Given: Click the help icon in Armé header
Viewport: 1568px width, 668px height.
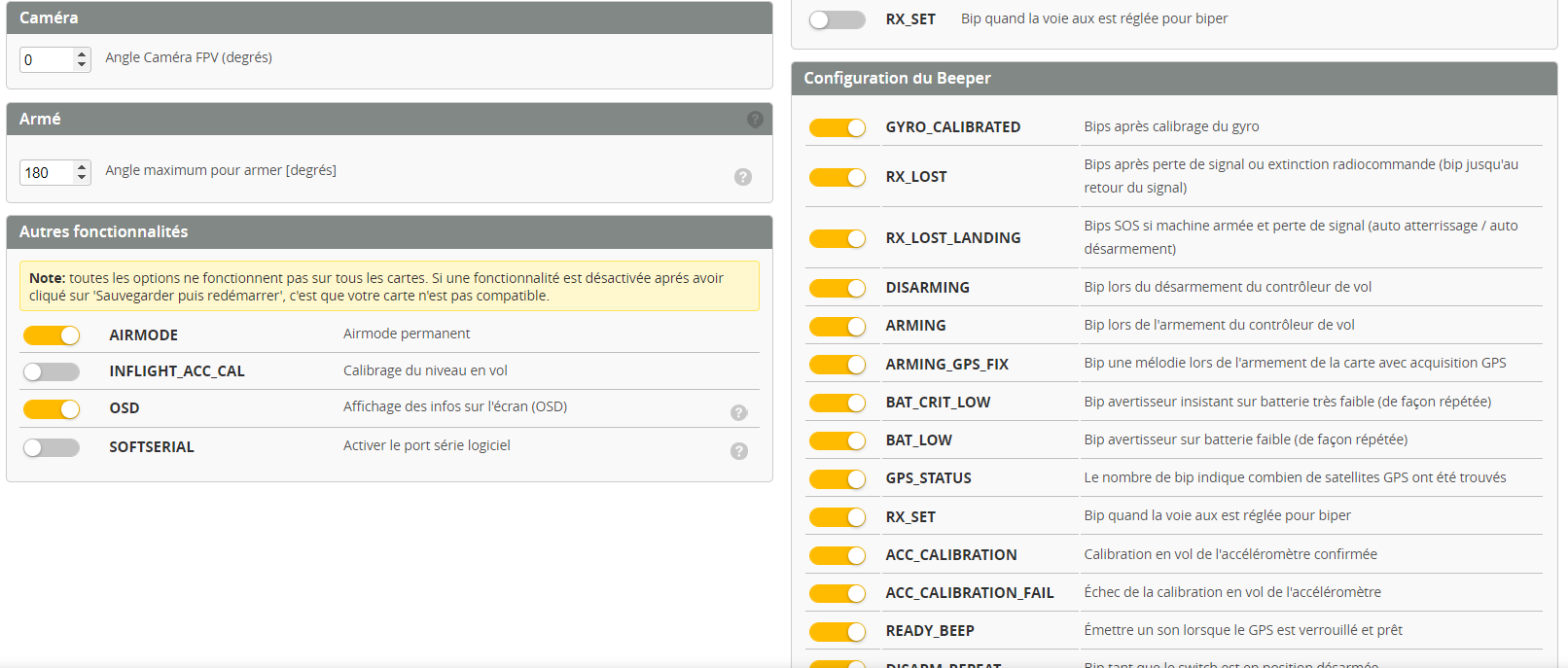Looking at the screenshot, I should [755, 120].
